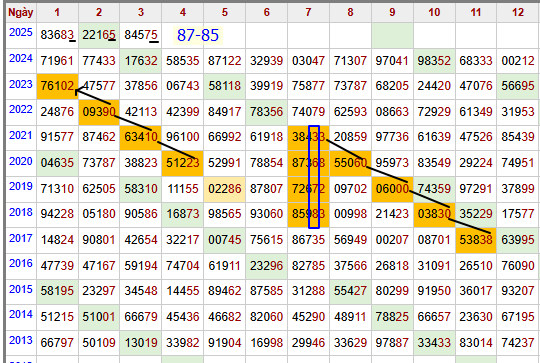Select the cell with value 84575
The image size is (540, 363).
coord(141,35)
